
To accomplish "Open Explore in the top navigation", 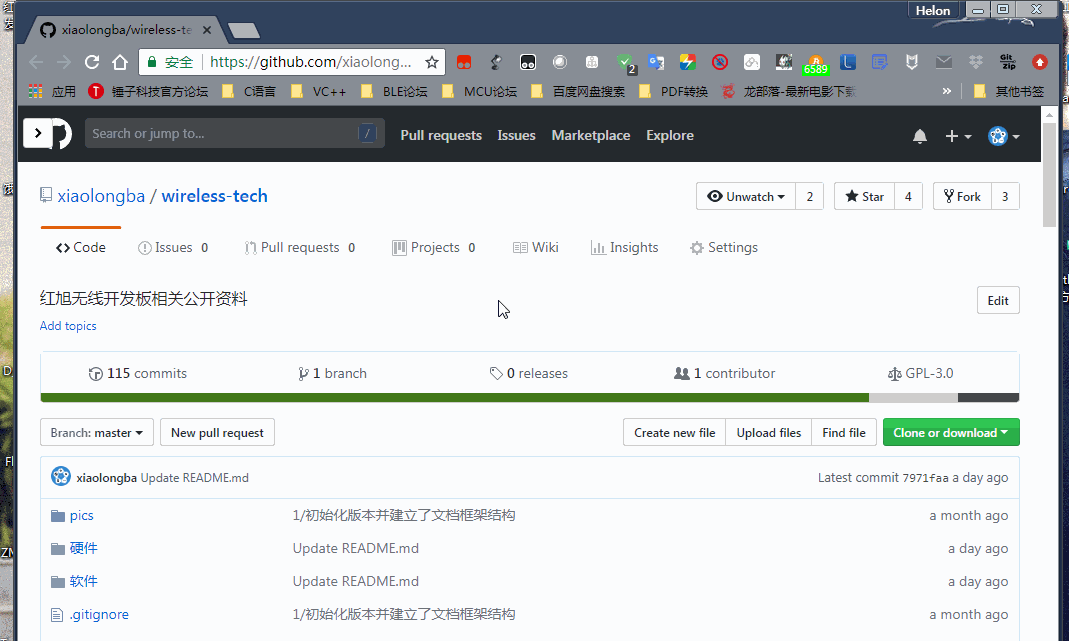I will point(669,135).
